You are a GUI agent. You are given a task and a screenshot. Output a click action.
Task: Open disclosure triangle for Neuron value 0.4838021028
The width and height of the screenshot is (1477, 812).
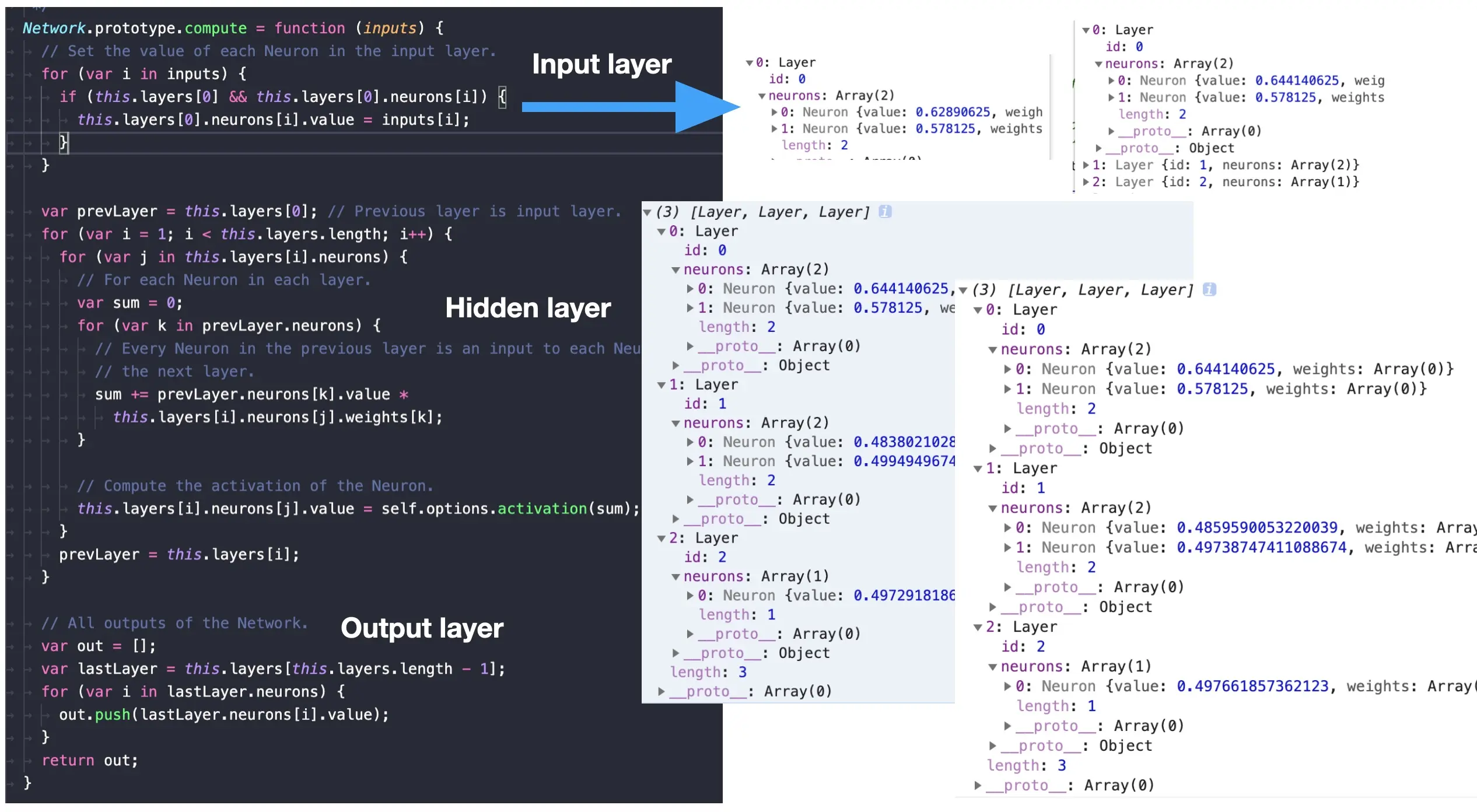click(x=690, y=442)
